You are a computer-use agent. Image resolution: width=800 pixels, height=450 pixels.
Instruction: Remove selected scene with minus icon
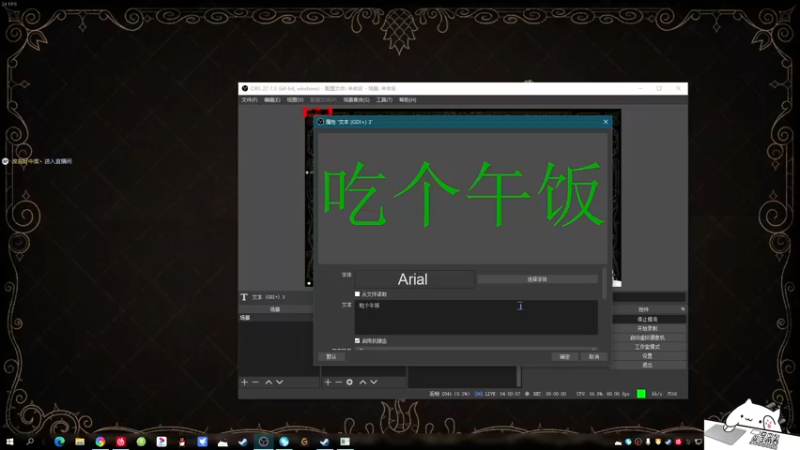[x=256, y=382]
